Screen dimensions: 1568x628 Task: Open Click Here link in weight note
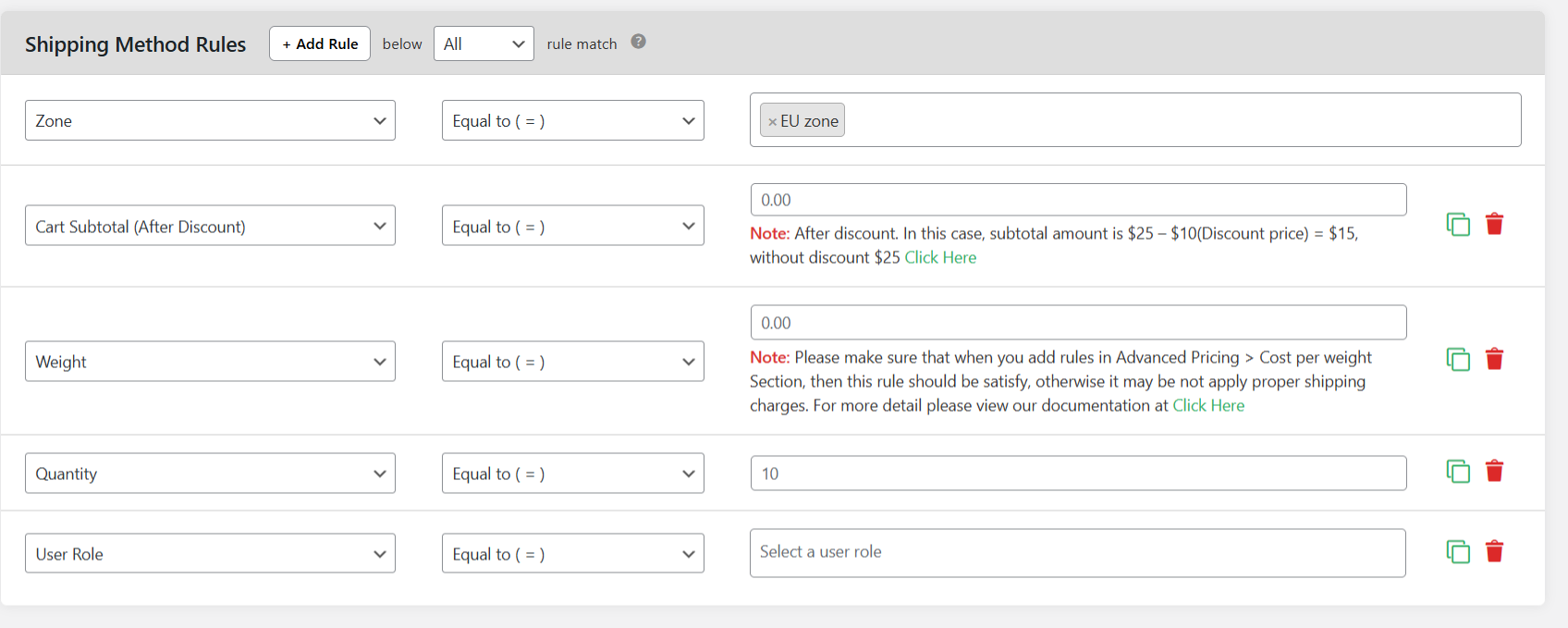coord(1208,405)
